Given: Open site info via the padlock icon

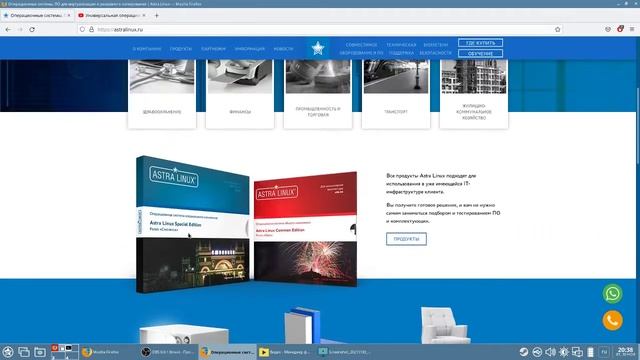Looking at the screenshot, I should pyautogui.click(x=91, y=29).
